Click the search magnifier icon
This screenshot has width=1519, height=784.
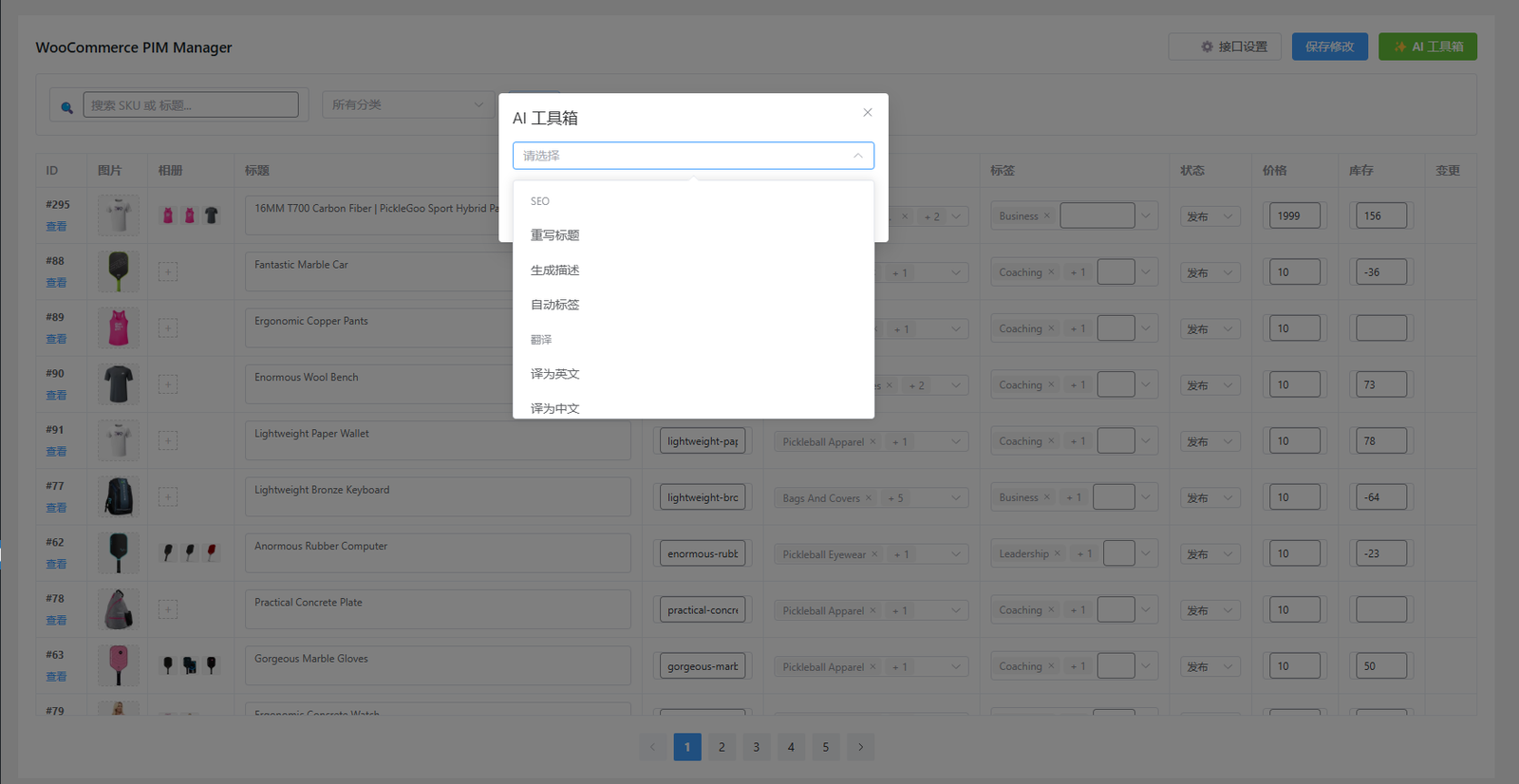click(66, 107)
